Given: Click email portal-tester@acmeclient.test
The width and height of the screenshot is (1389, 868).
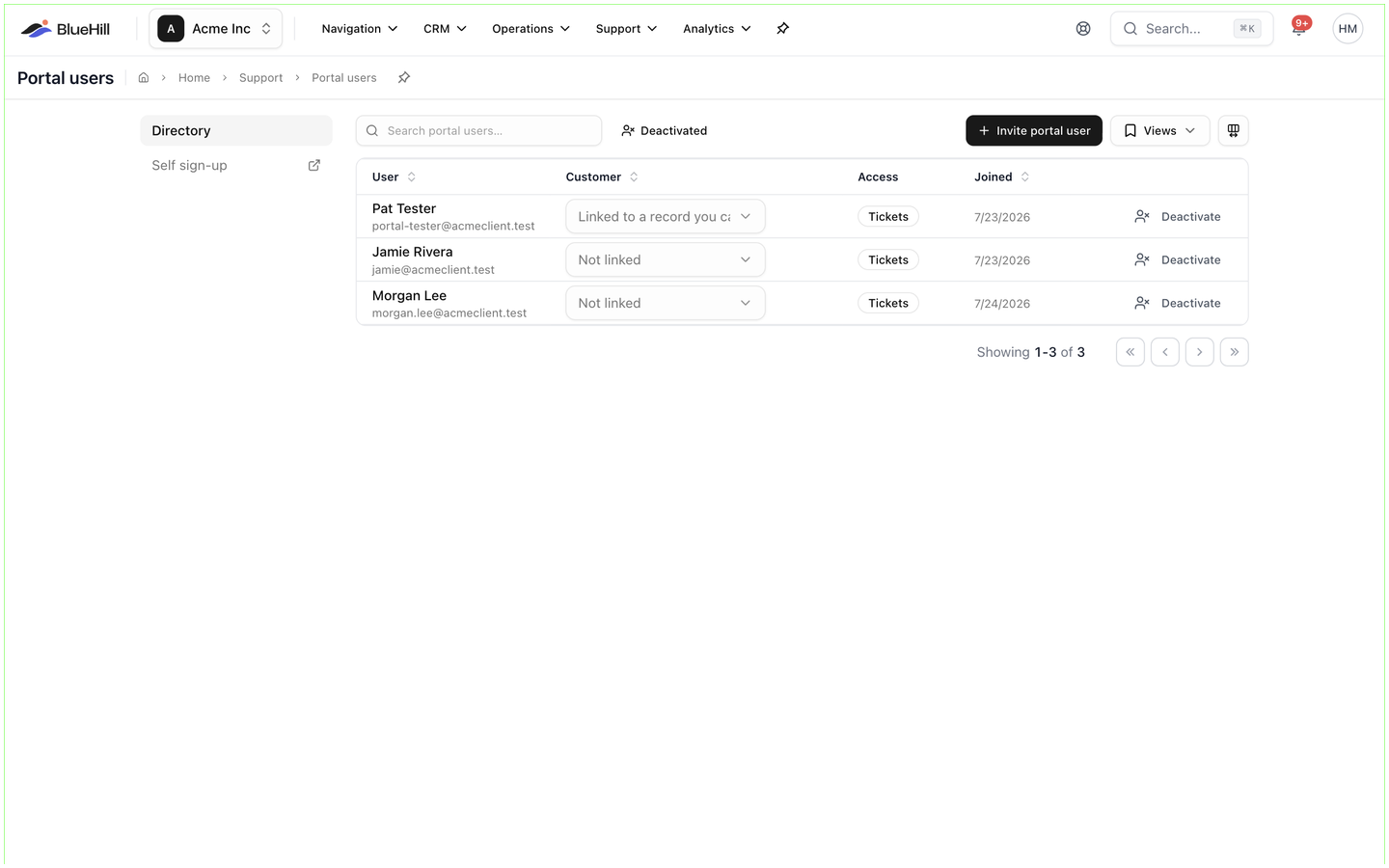Looking at the screenshot, I should coord(453,227).
